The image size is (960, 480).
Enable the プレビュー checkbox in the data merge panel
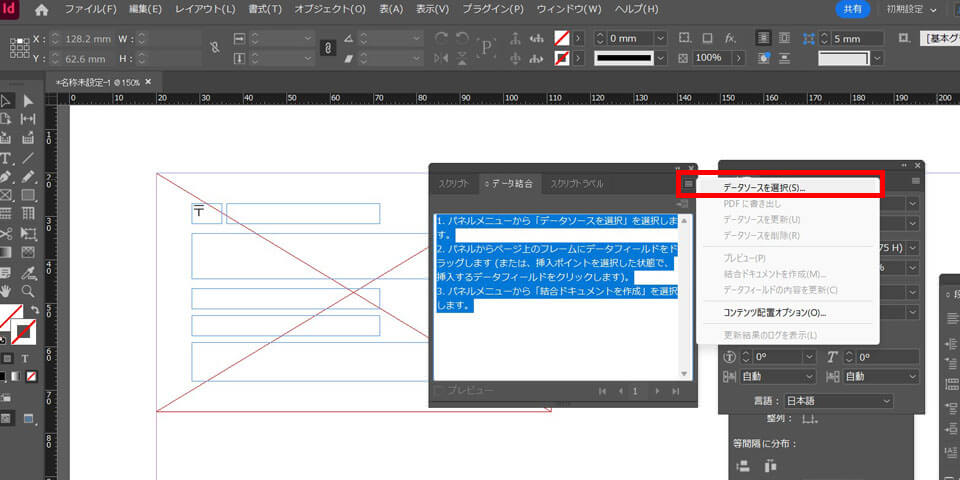439,391
